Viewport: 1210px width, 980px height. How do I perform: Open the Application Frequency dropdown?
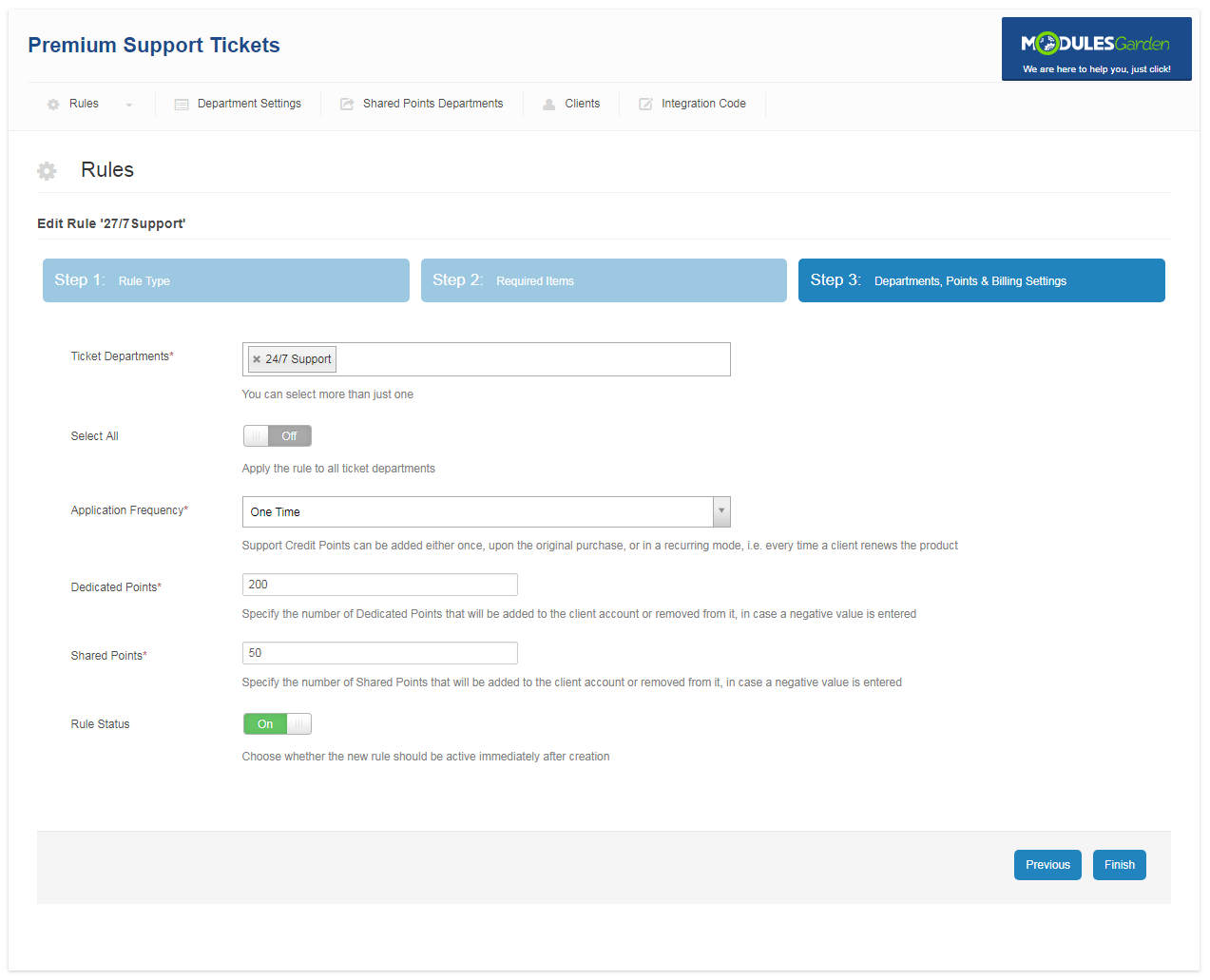pyautogui.click(x=477, y=512)
